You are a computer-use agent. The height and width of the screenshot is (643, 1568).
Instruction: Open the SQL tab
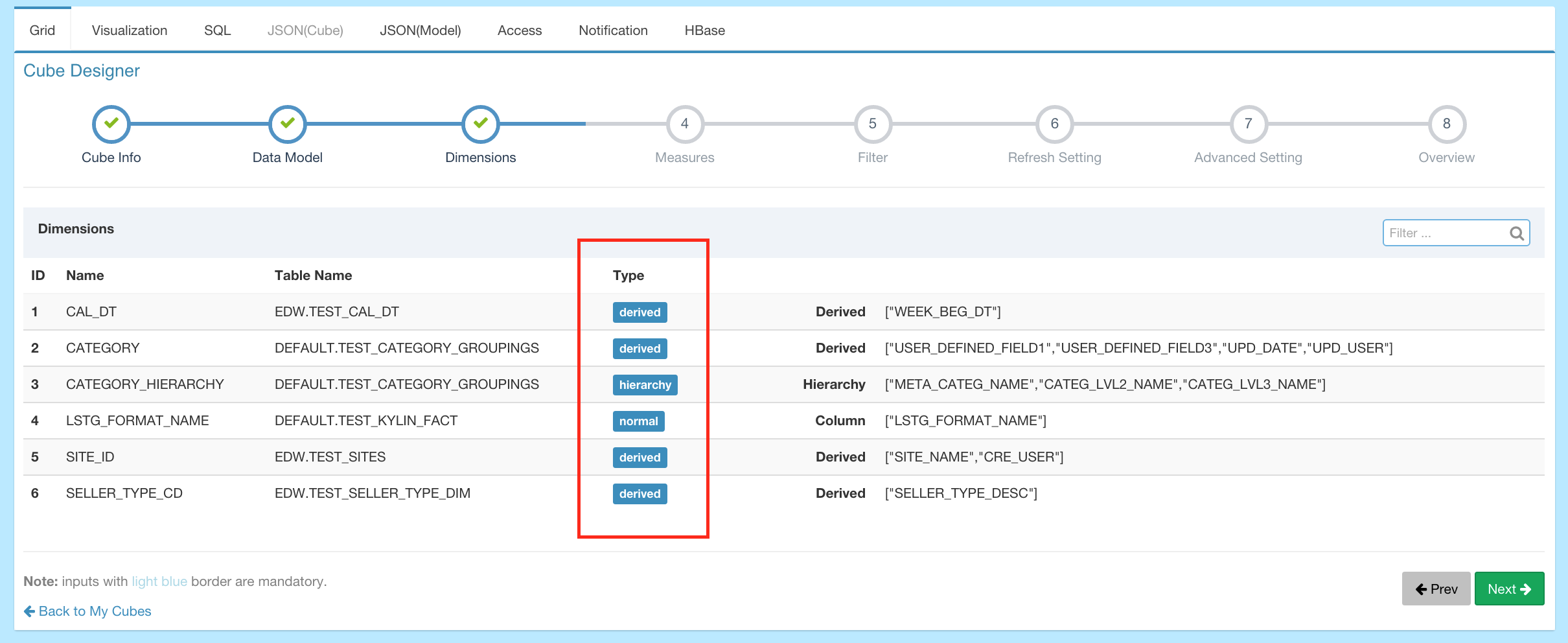pos(217,30)
